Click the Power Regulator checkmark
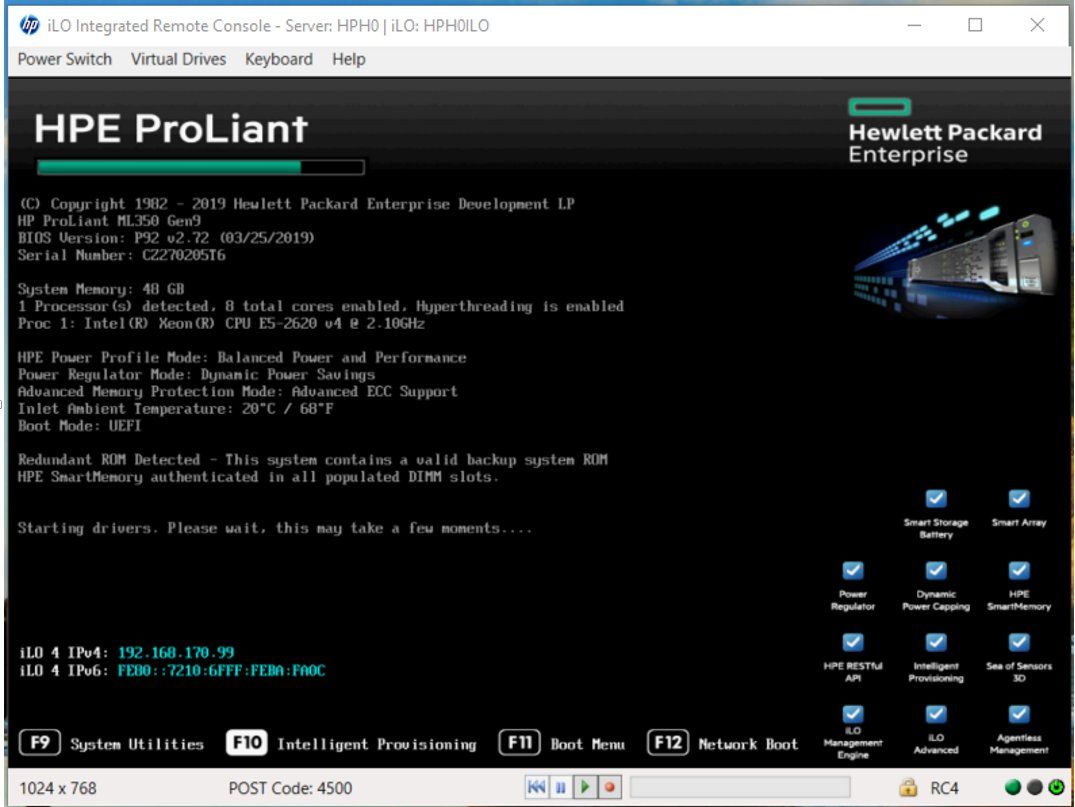1075x807 pixels. 853,570
